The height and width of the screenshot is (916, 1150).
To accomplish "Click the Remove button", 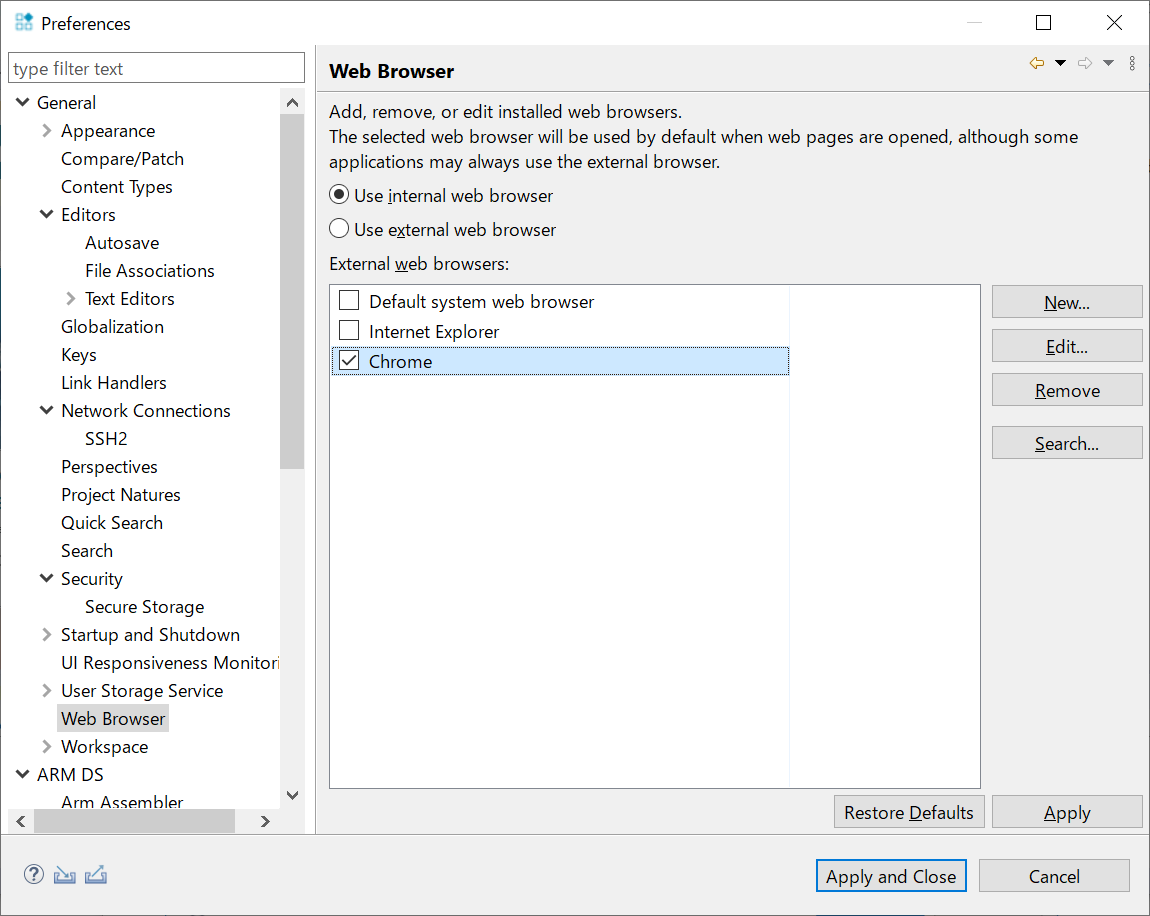I will coord(1067,390).
